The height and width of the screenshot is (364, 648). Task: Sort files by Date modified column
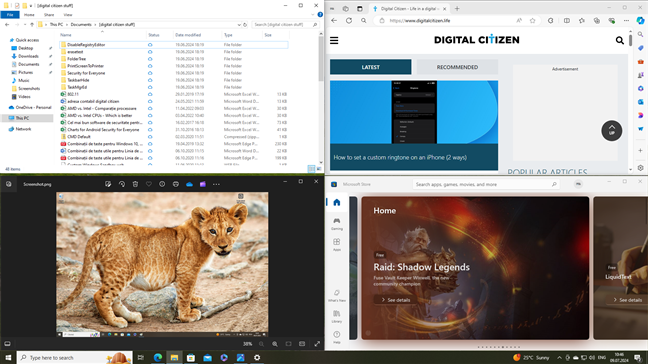pyautogui.click(x=188, y=35)
